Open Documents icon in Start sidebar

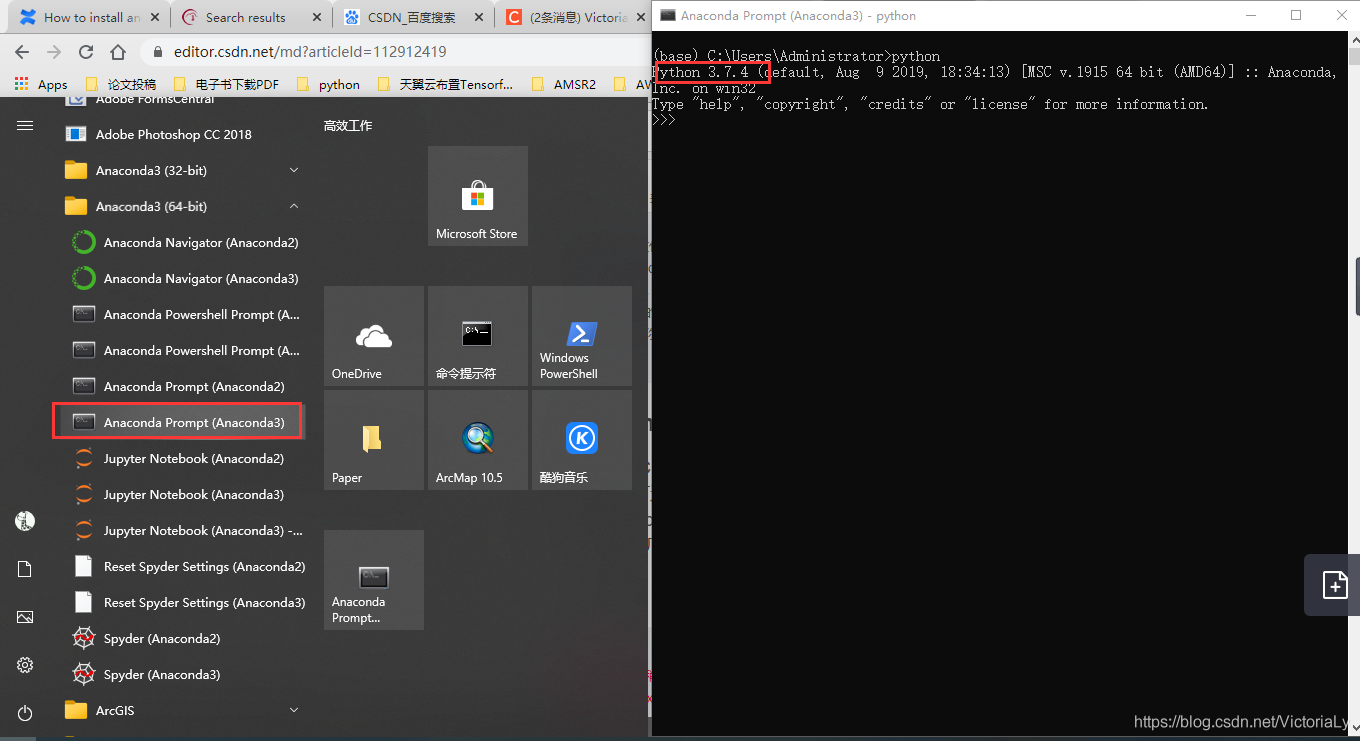tap(25, 569)
